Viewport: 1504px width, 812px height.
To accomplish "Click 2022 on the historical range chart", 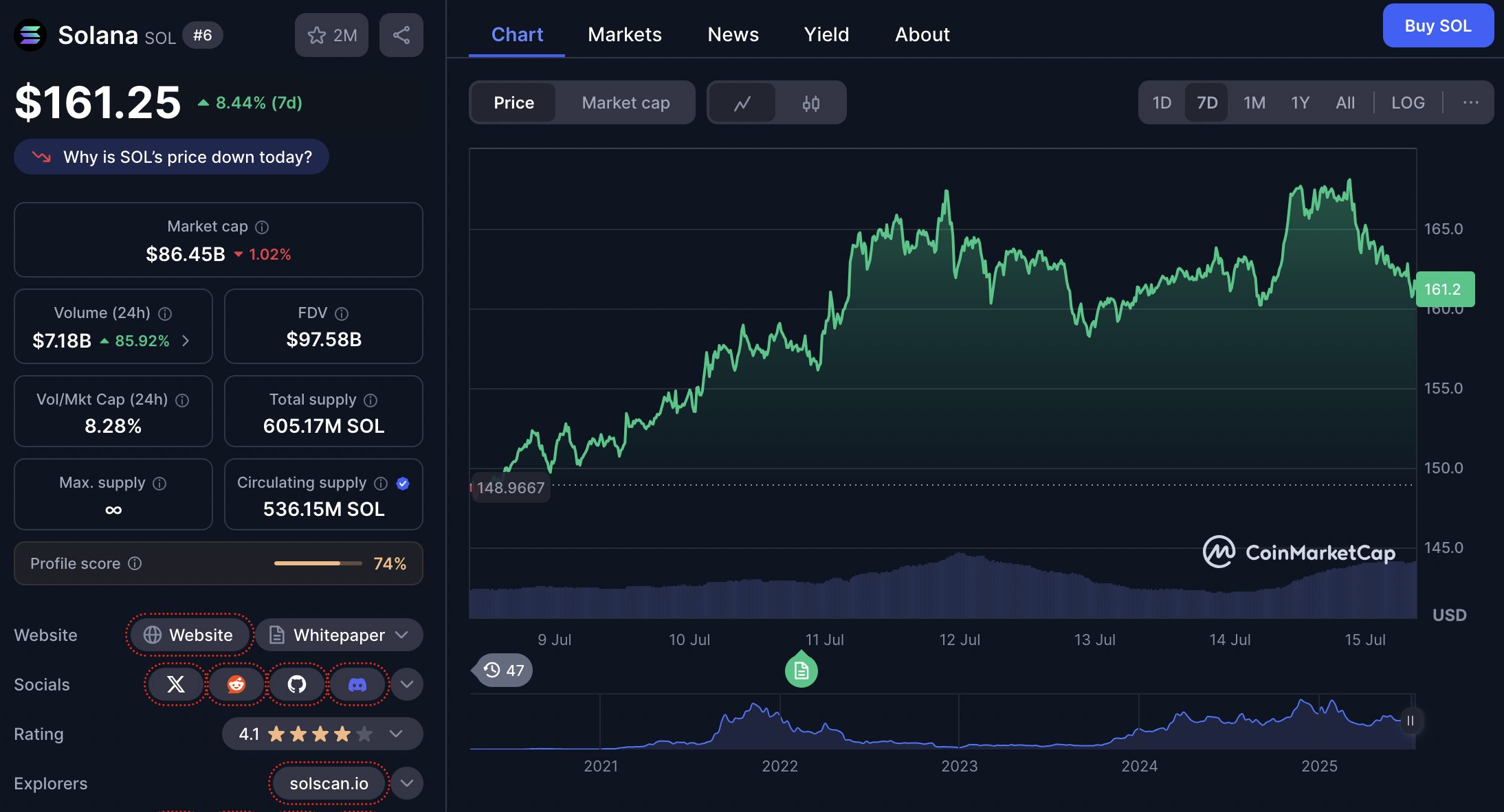I will (x=779, y=766).
